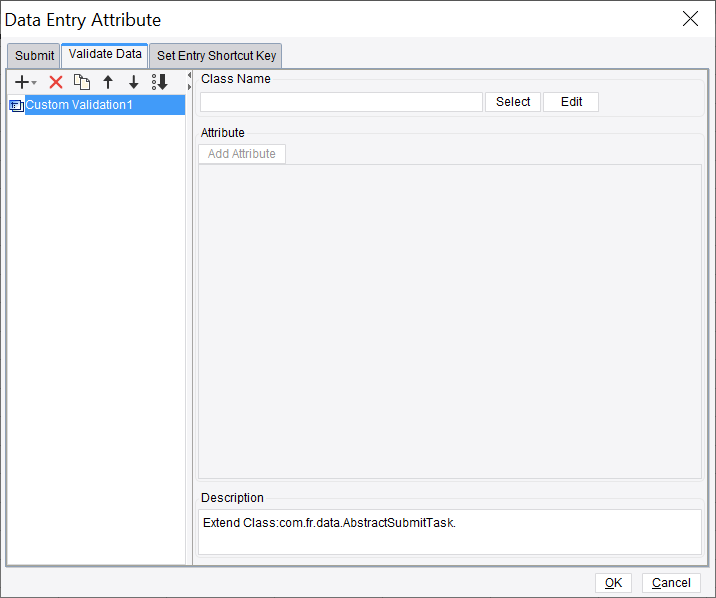Click the plus icon to add validation
This screenshot has height=598, width=716.
click(x=21, y=82)
